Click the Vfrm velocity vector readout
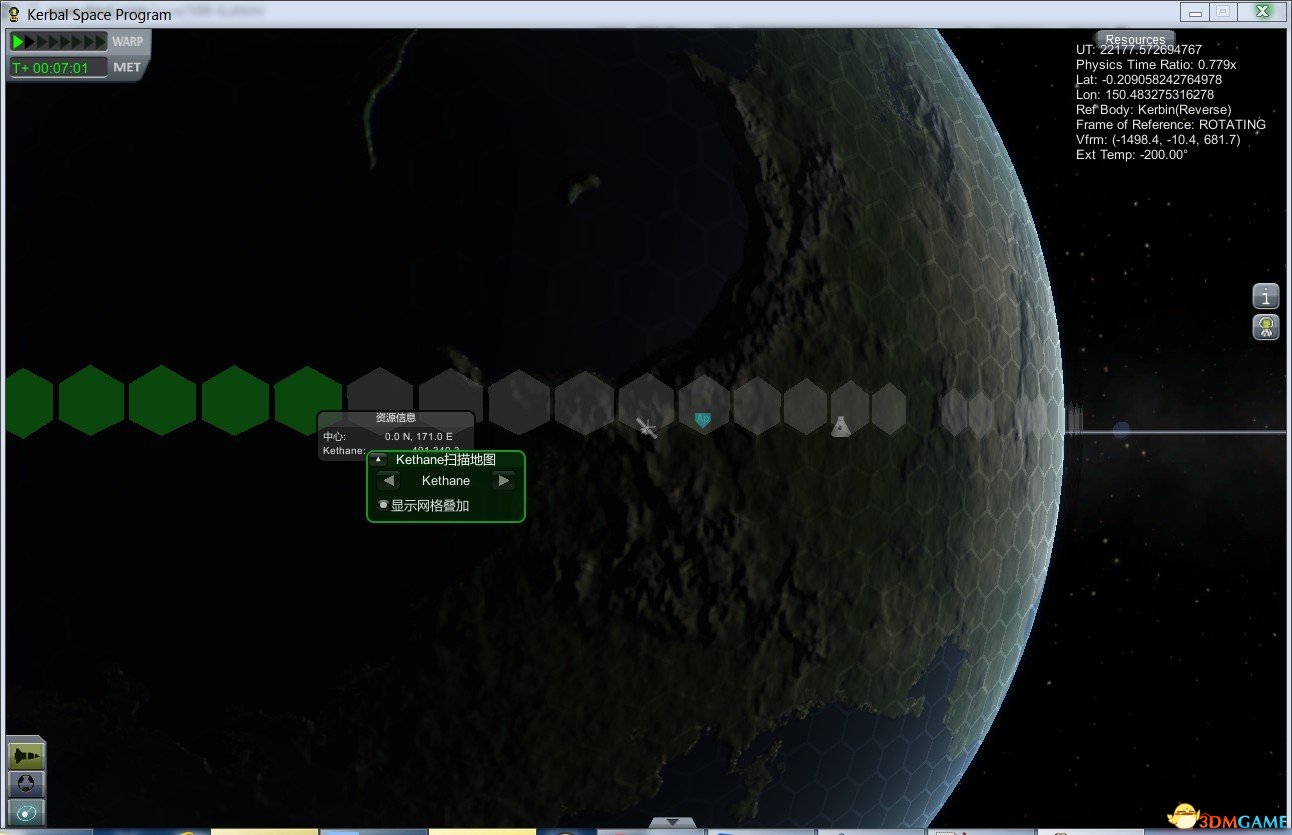 click(1158, 140)
